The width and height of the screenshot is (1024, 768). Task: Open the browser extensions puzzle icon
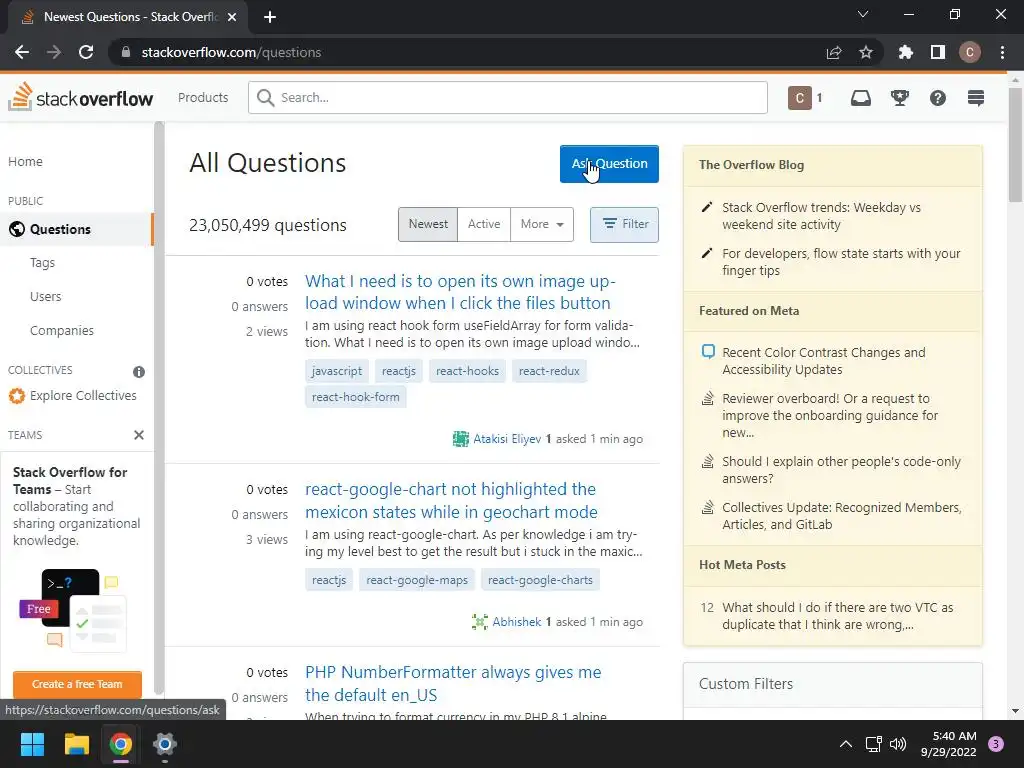coord(905,52)
